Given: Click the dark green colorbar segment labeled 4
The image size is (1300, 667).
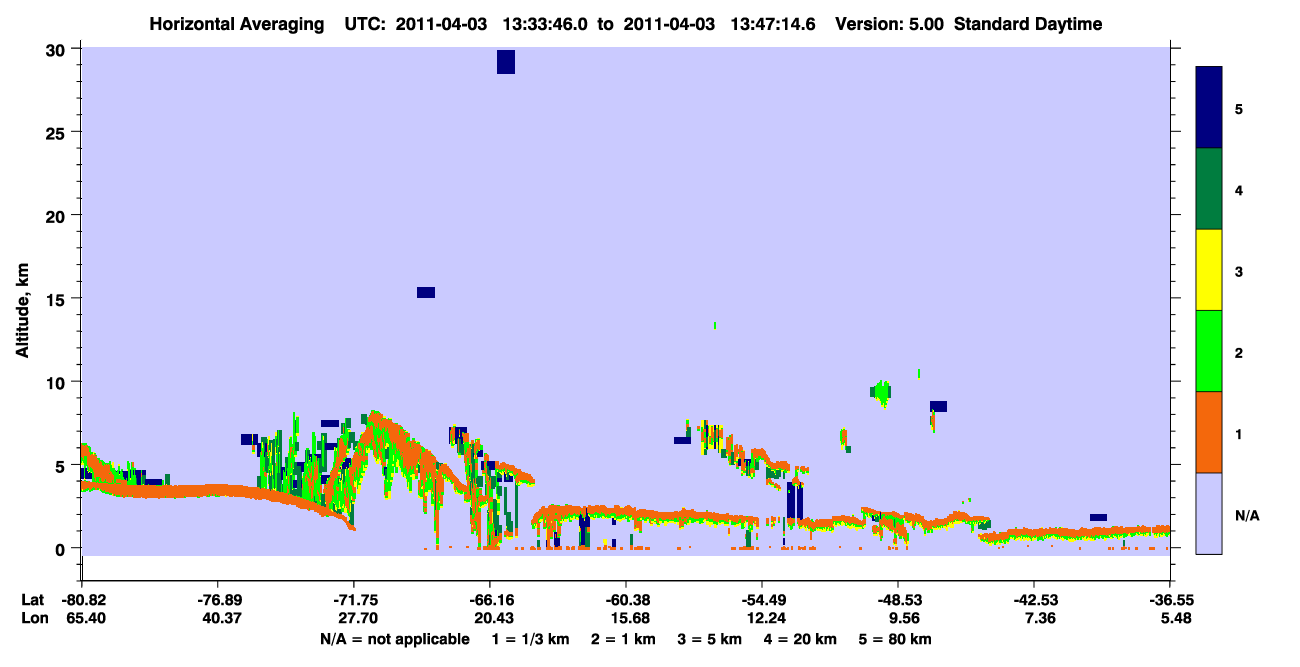Looking at the screenshot, I should (1209, 189).
